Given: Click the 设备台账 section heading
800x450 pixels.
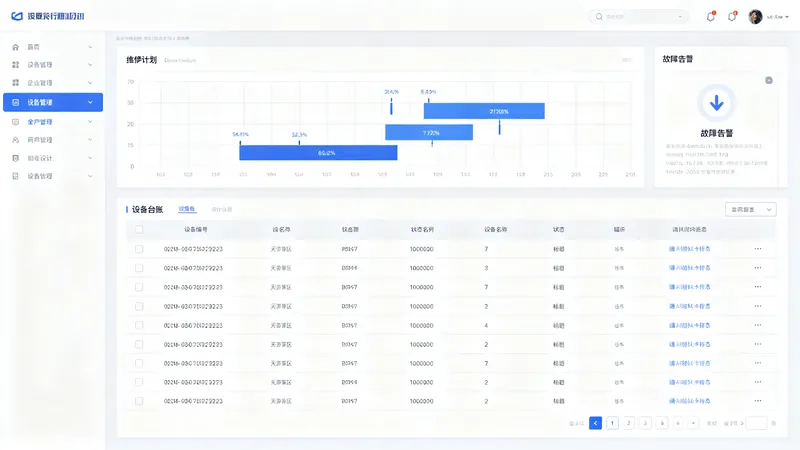Looking at the screenshot, I should coord(147,210).
